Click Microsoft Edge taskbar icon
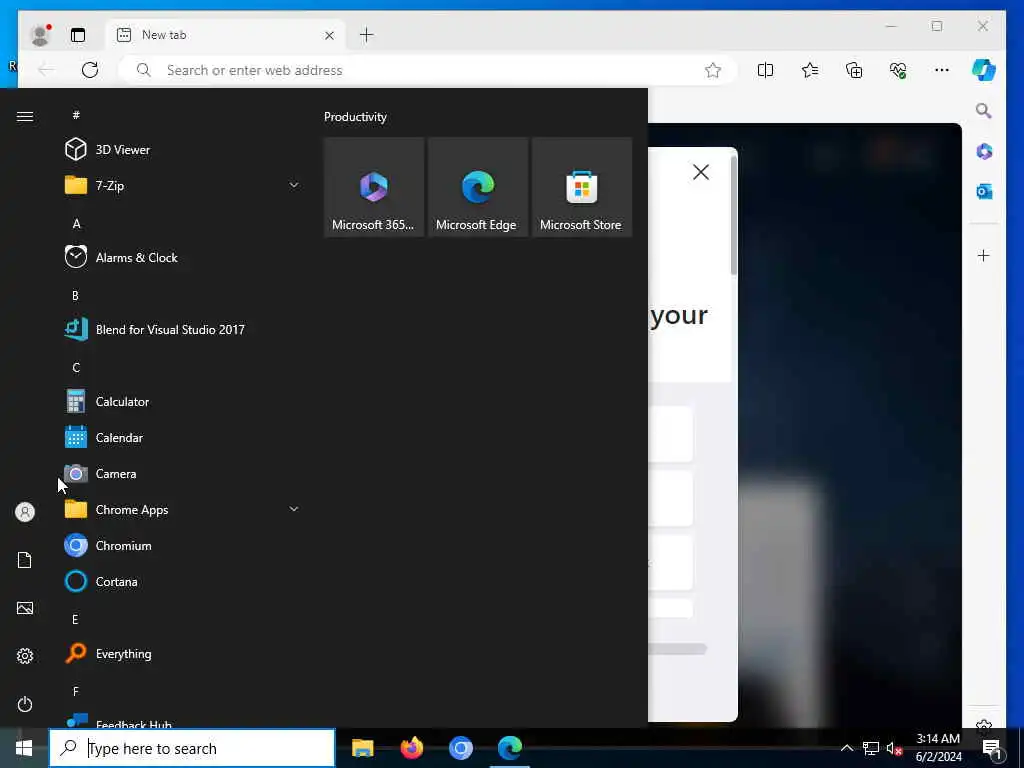The image size is (1024, 768). (509, 748)
